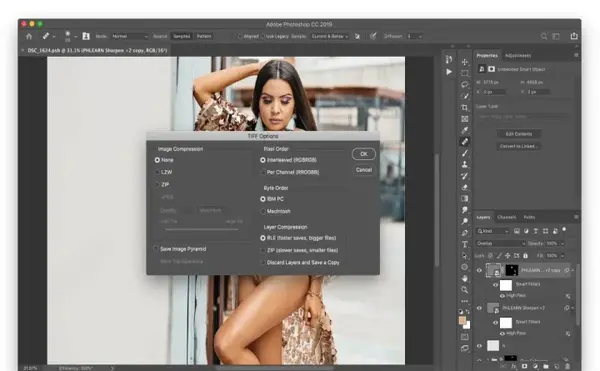
Task: Add layer style with fx icon
Action: tap(514, 366)
